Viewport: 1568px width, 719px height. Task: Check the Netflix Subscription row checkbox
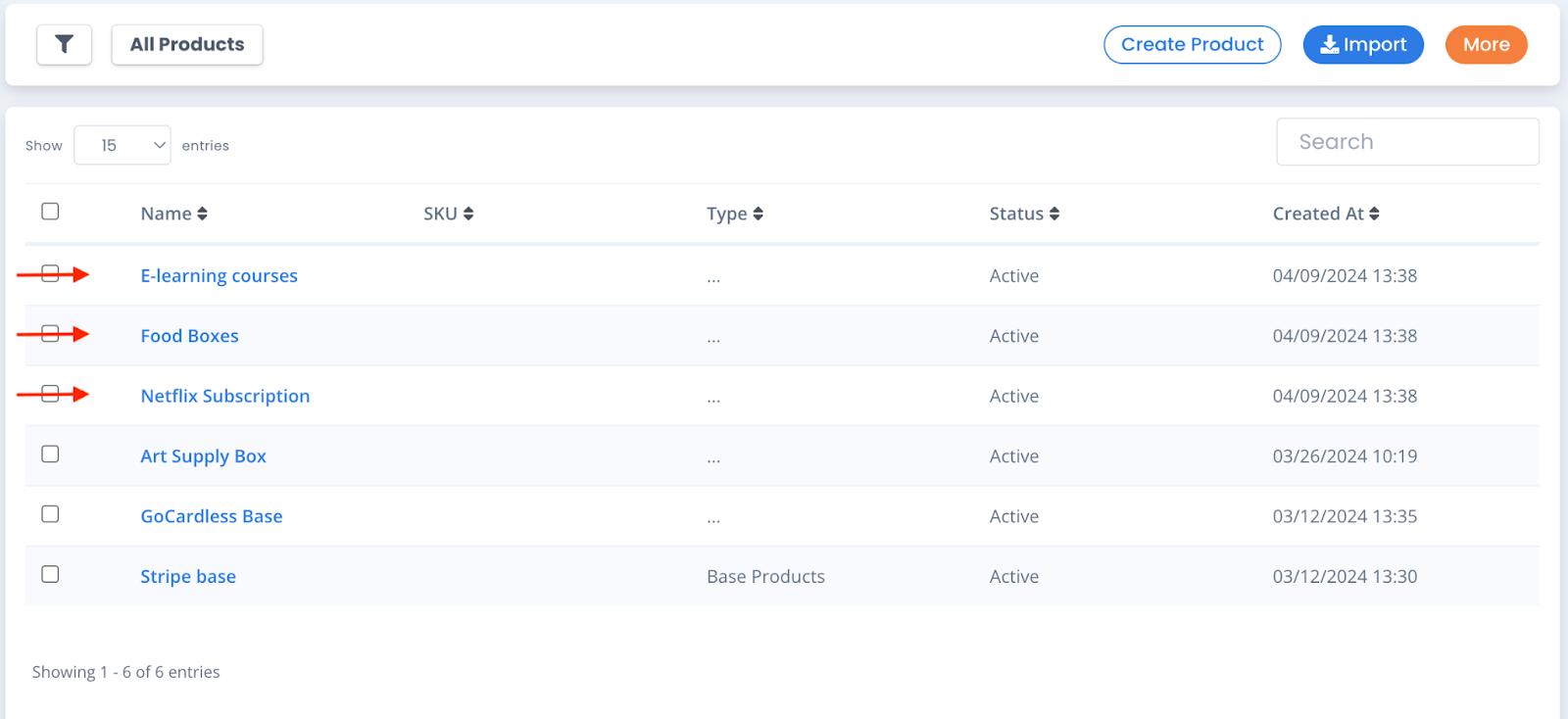tap(50, 394)
